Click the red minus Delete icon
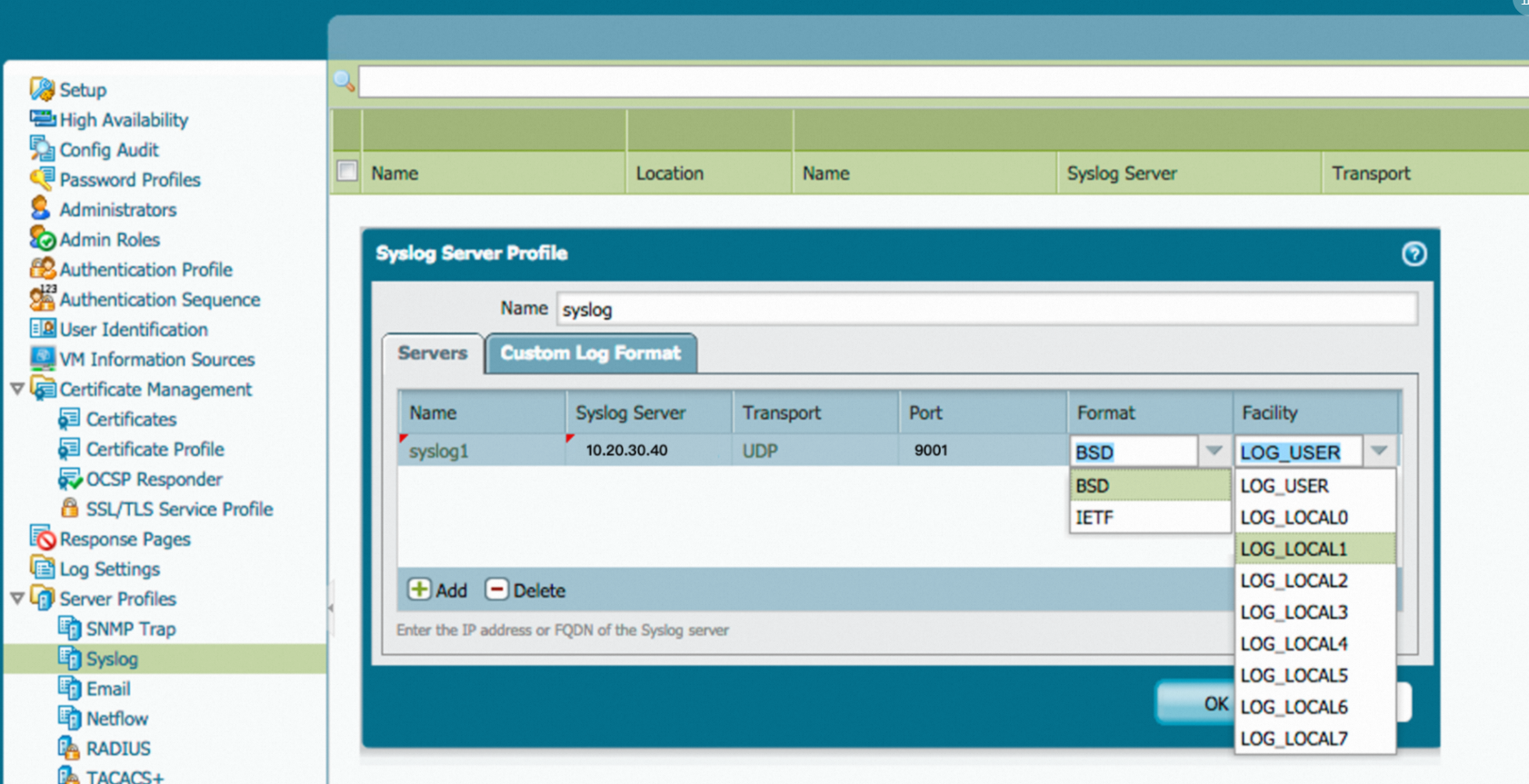The width and height of the screenshot is (1529, 784). (x=496, y=589)
